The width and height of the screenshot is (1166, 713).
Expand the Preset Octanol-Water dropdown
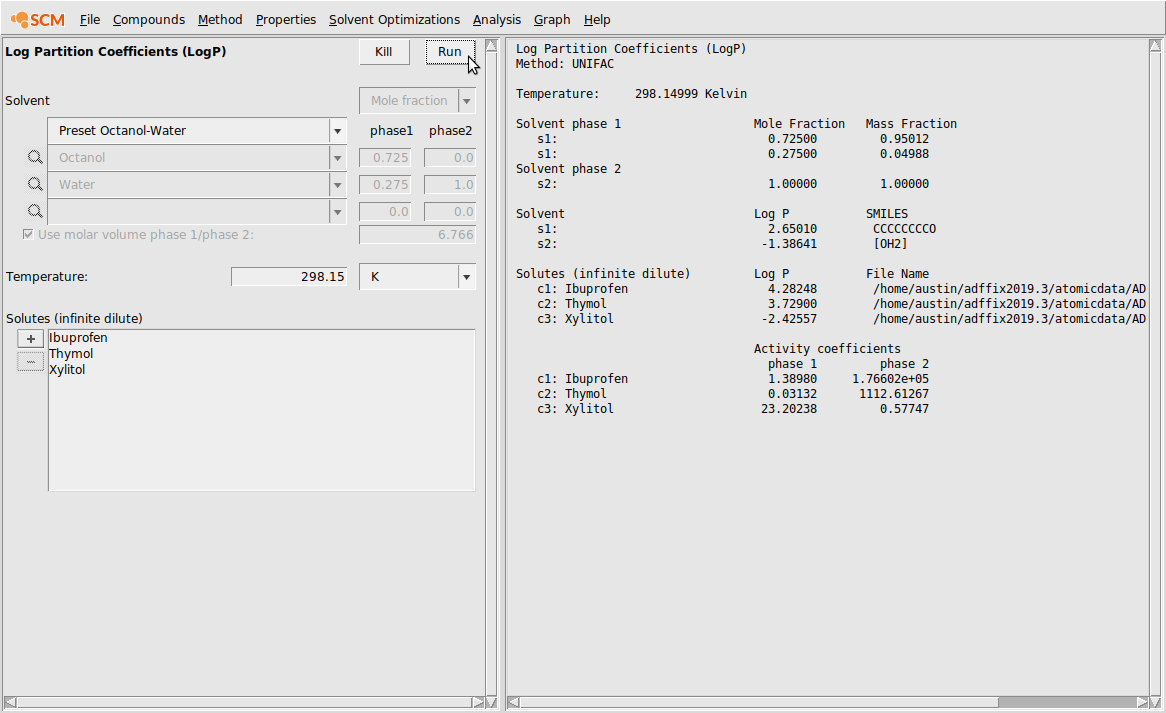click(337, 131)
